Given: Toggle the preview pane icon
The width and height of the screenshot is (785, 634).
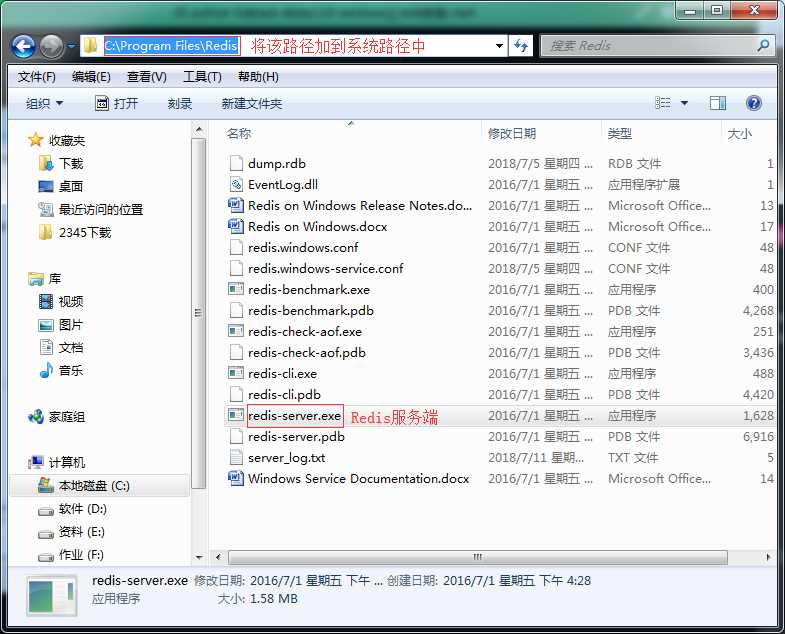Looking at the screenshot, I should click(x=717, y=103).
